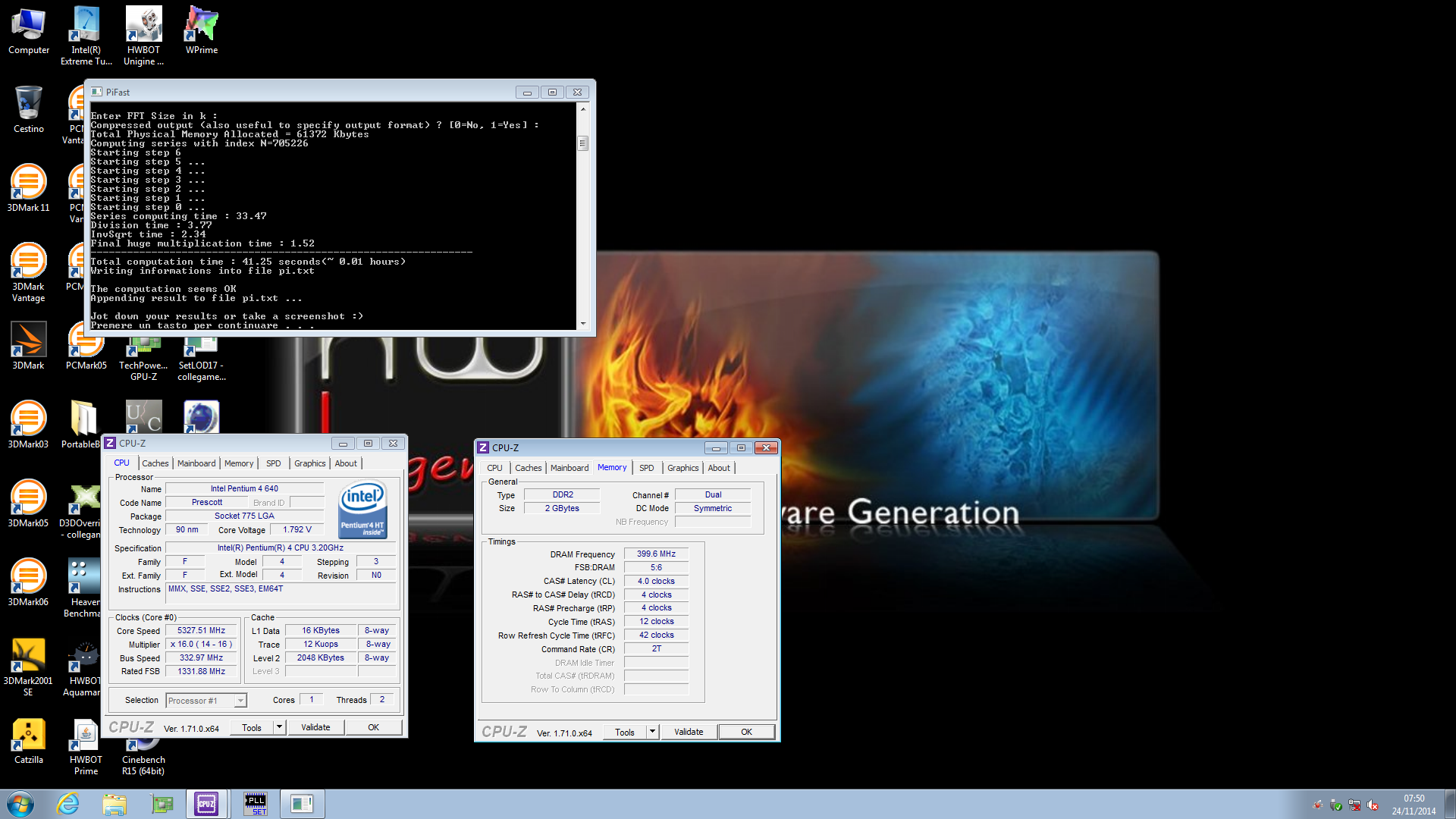1456x819 pixels.
Task: Open HWBOT Aquamark shortcut icon
Action: pos(83,667)
